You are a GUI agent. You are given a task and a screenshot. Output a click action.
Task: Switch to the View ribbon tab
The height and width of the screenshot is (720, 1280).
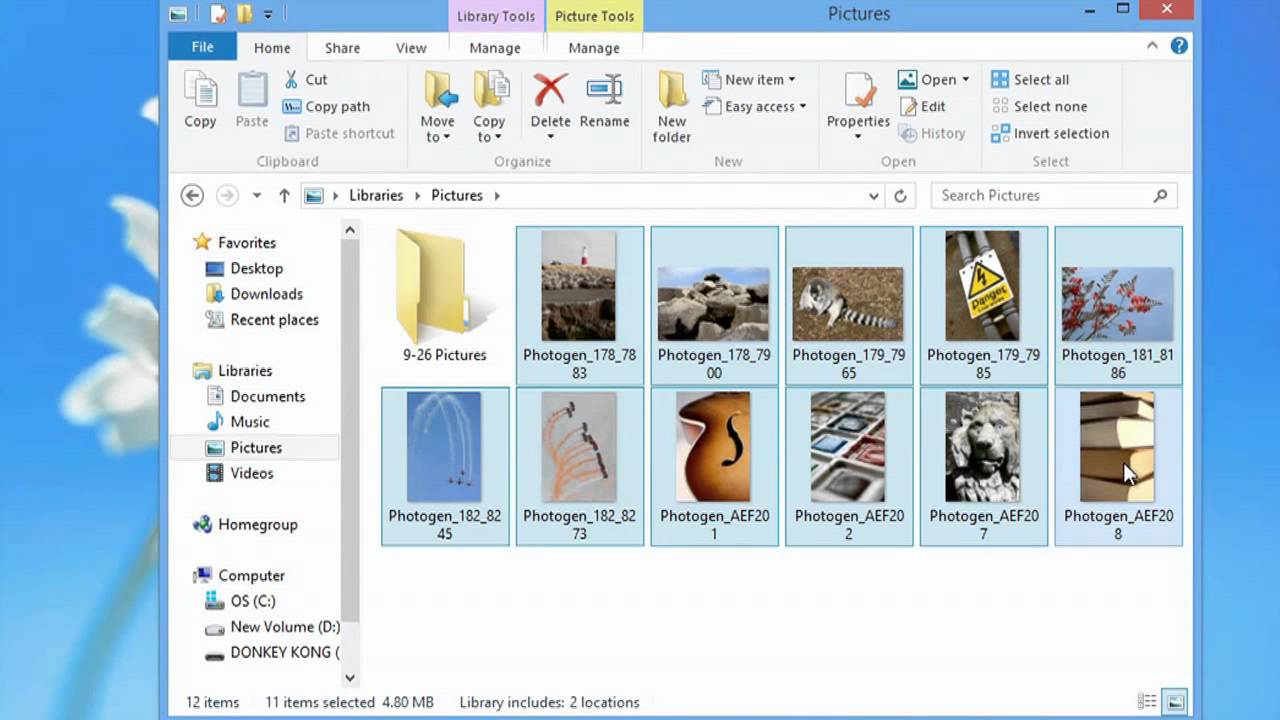[x=410, y=48]
